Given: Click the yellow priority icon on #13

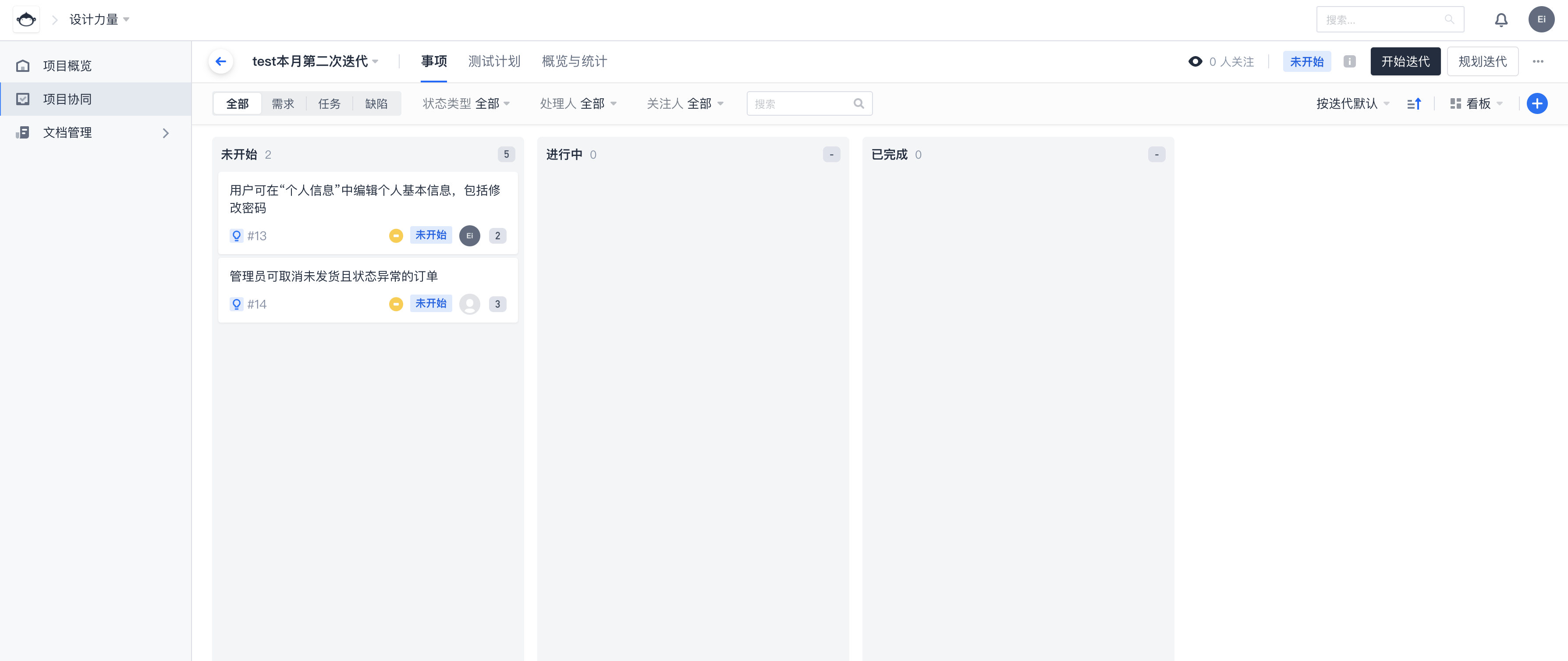Looking at the screenshot, I should (396, 235).
